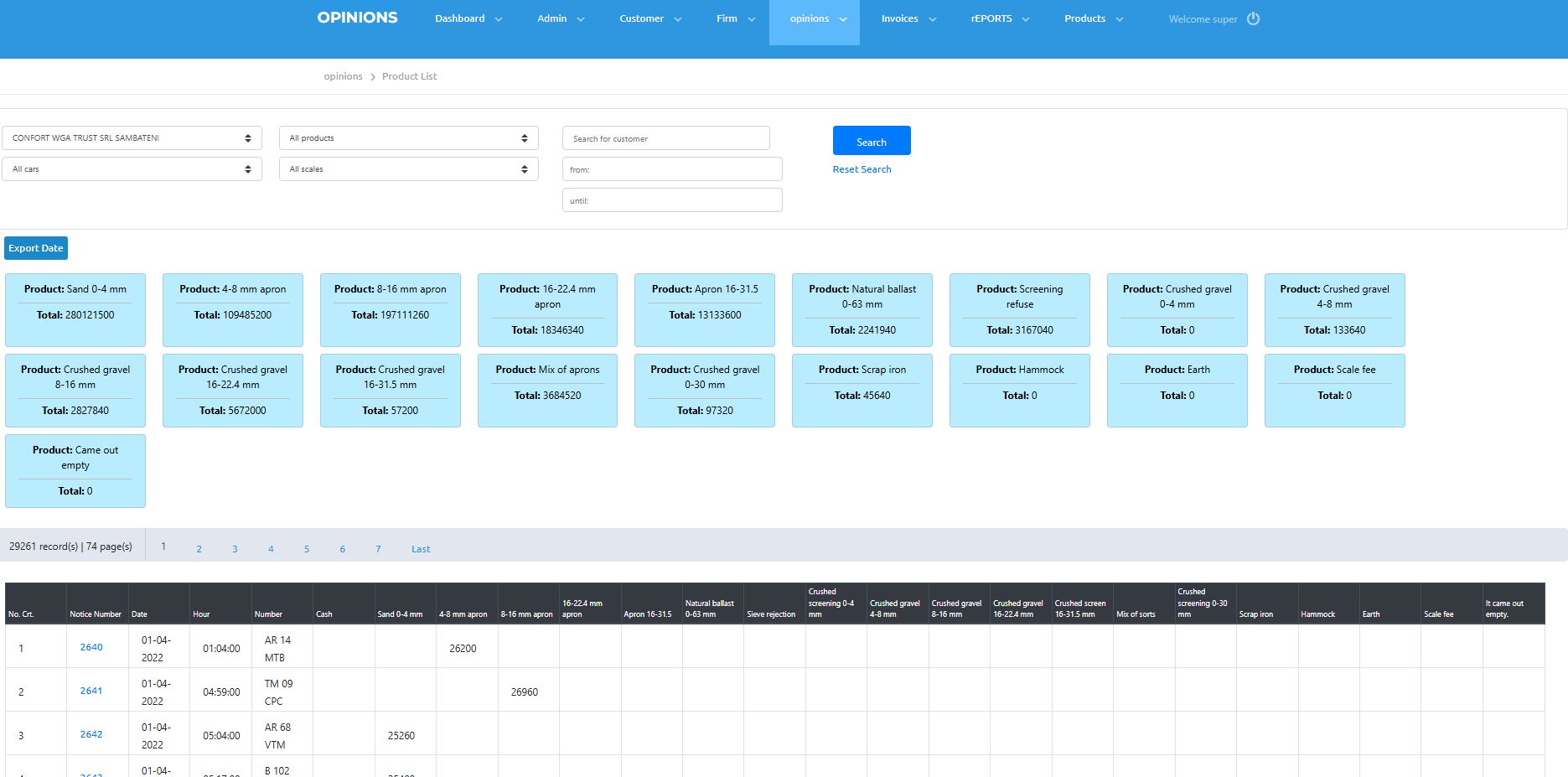Click the breadcrumb chevron separator icon
This screenshot has width=1568, height=777.
(x=373, y=77)
